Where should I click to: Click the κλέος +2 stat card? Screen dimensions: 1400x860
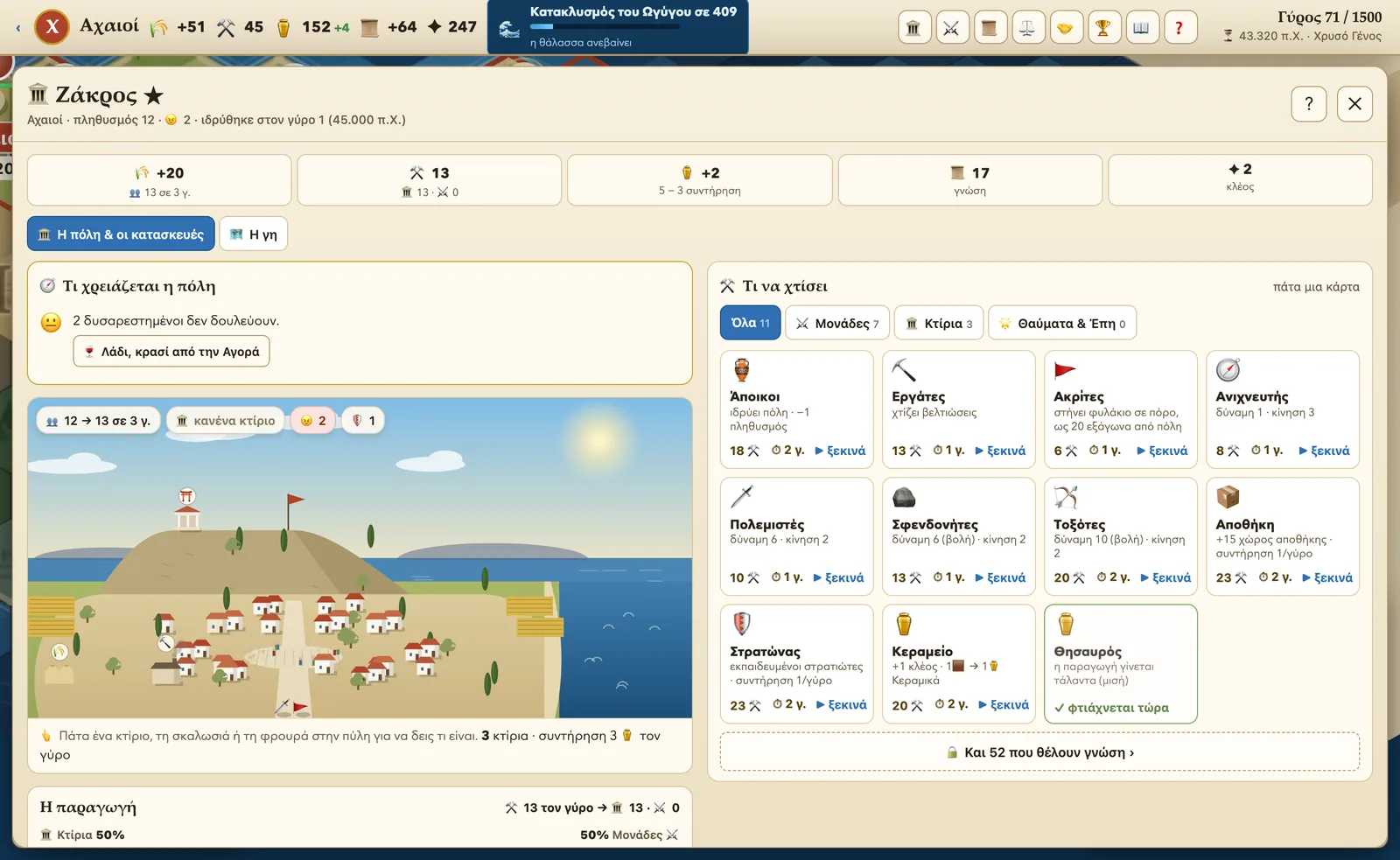(1240, 180)
